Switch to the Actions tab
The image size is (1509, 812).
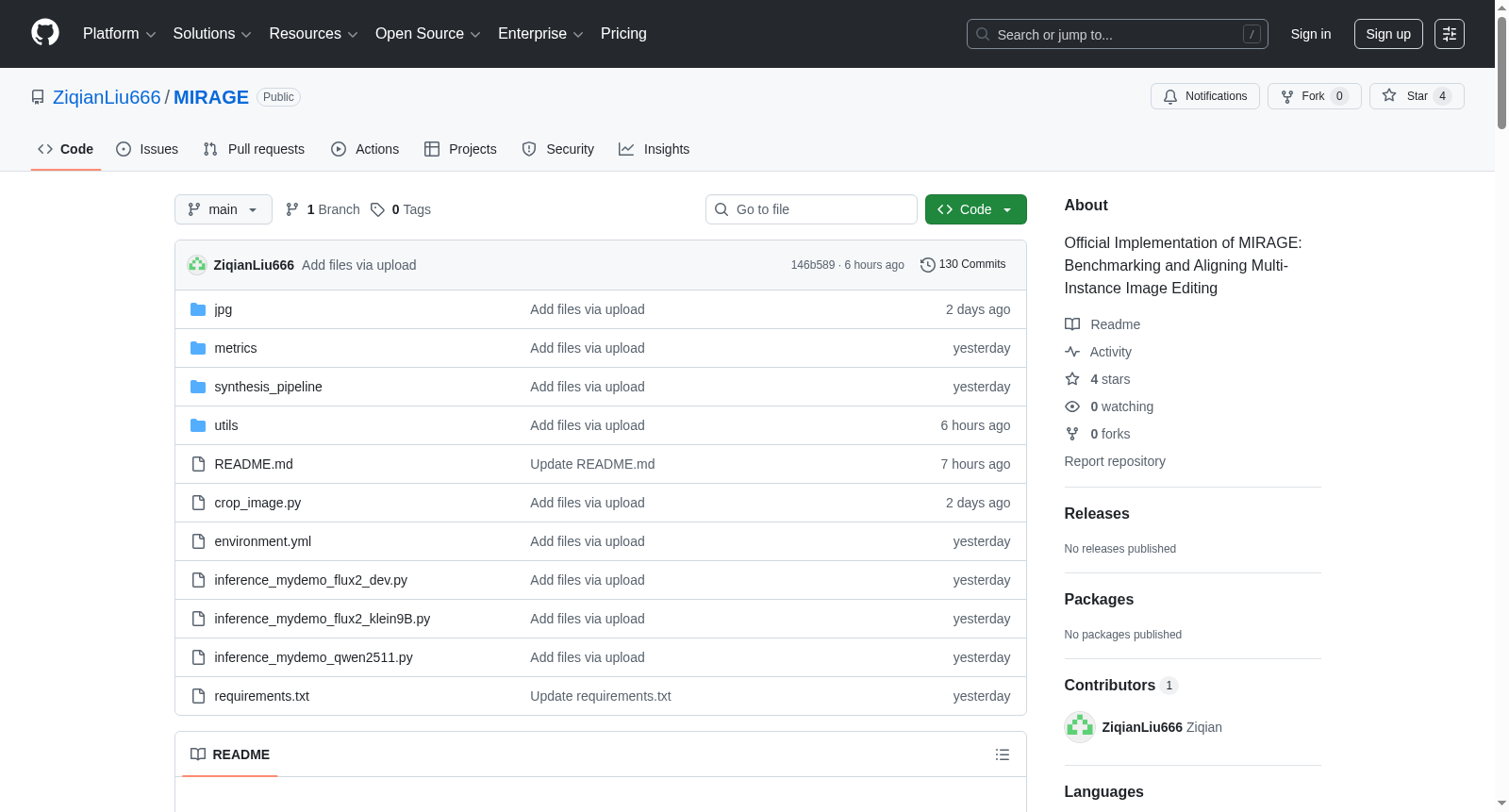pos(365,149)
